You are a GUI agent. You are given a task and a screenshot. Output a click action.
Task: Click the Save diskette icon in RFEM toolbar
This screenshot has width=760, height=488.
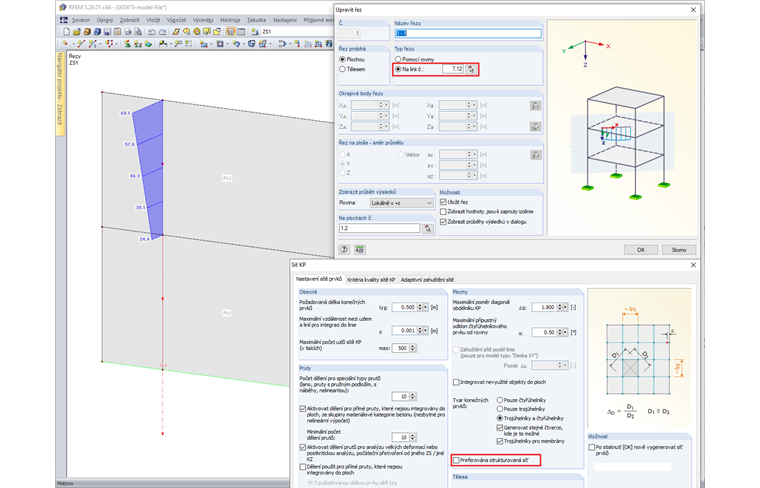(x=107, y=31)
